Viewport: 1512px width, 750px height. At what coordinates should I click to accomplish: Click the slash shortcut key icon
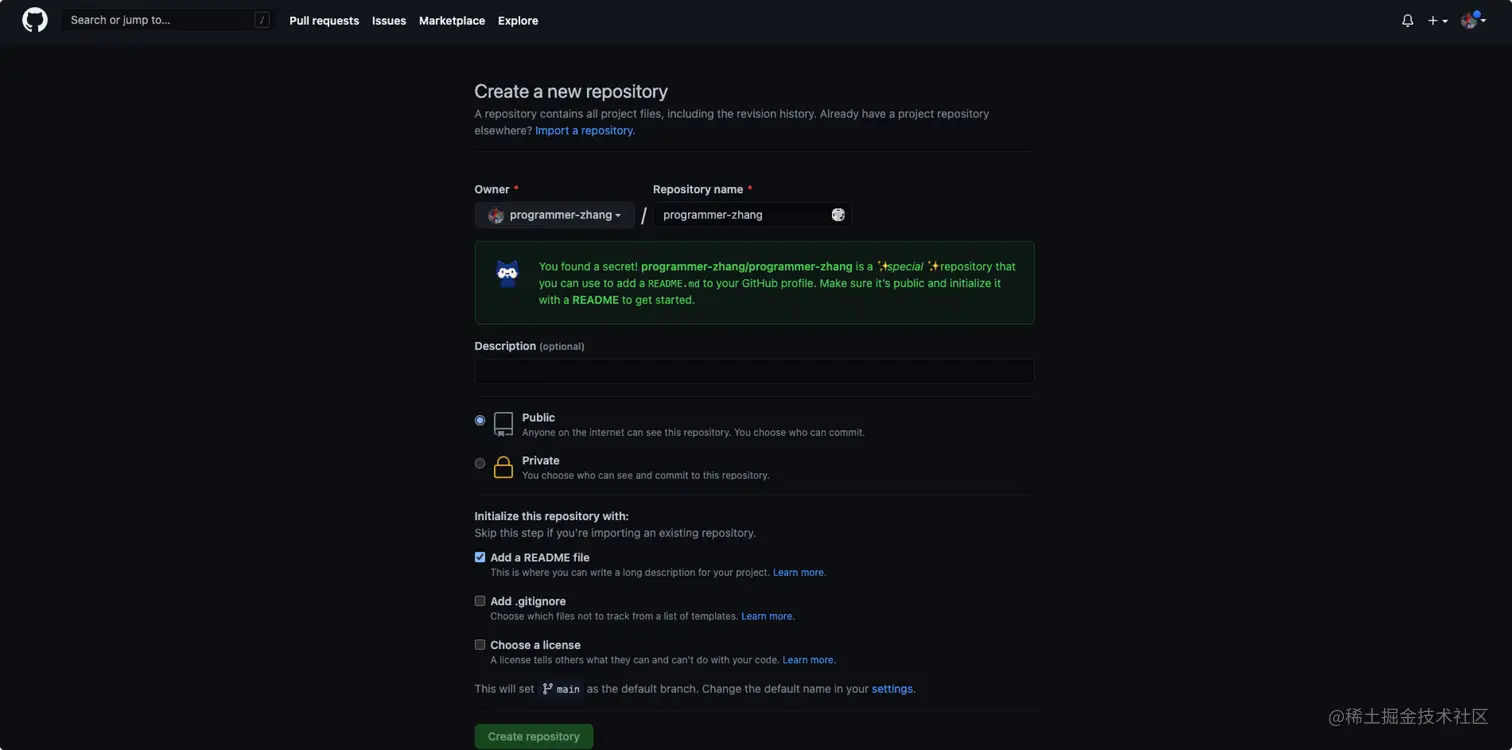(262, 20)
